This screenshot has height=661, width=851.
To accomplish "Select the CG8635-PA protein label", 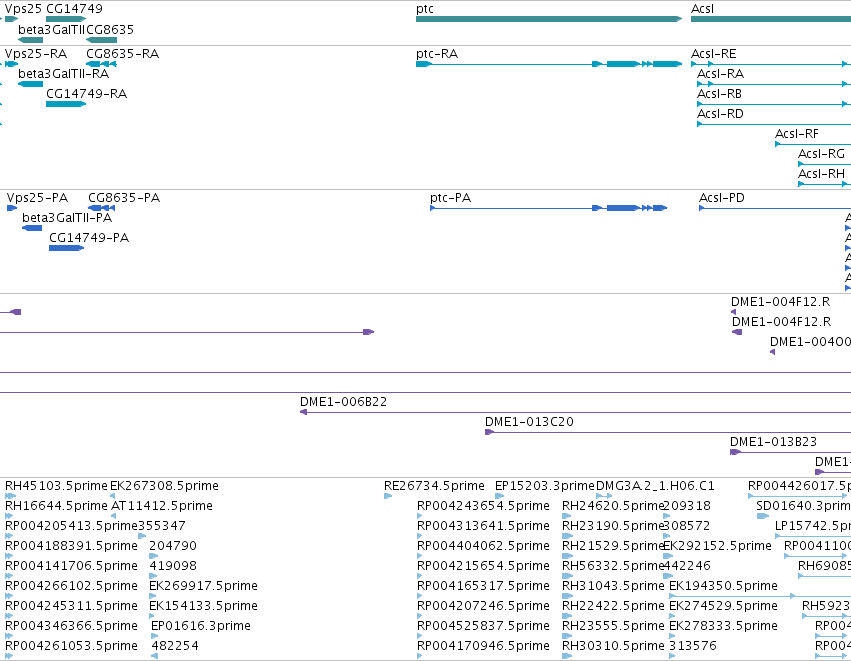I will [124, 198].
